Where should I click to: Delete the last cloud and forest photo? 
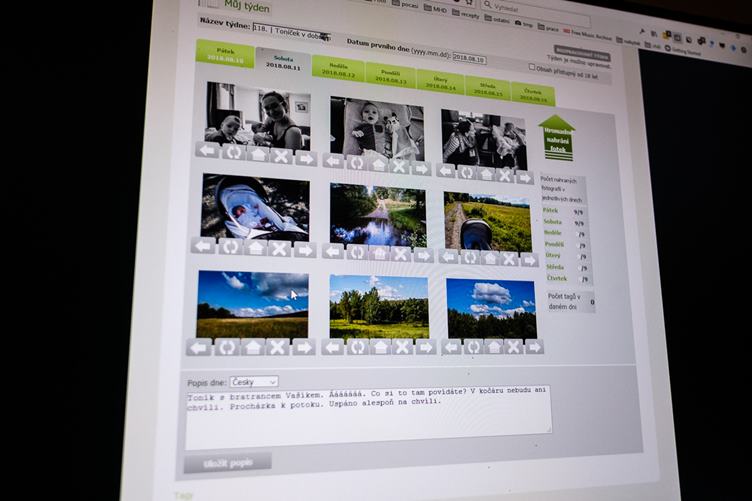coord(513,346)
